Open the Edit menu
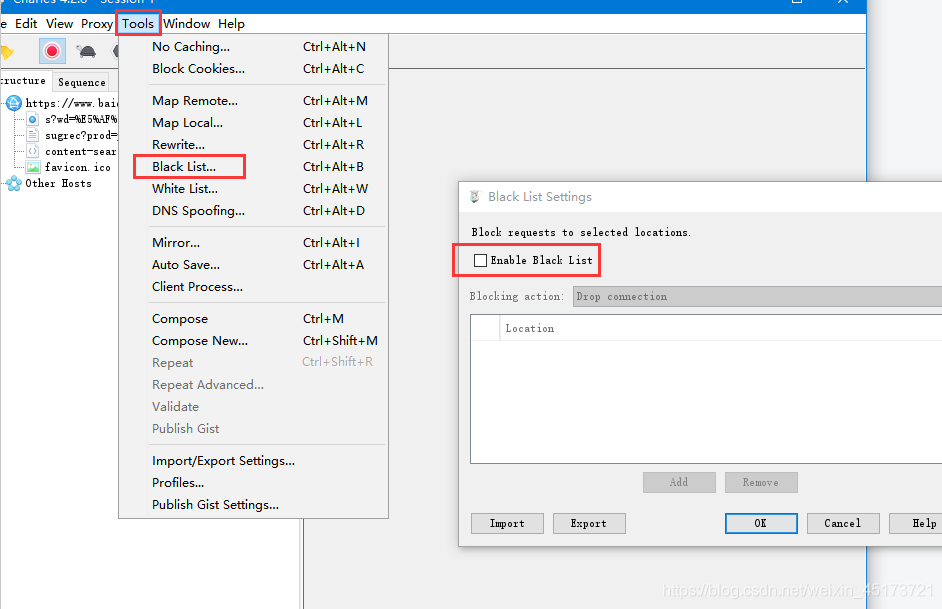The height and width of the screenshot is (609, 942). [26, 23]
